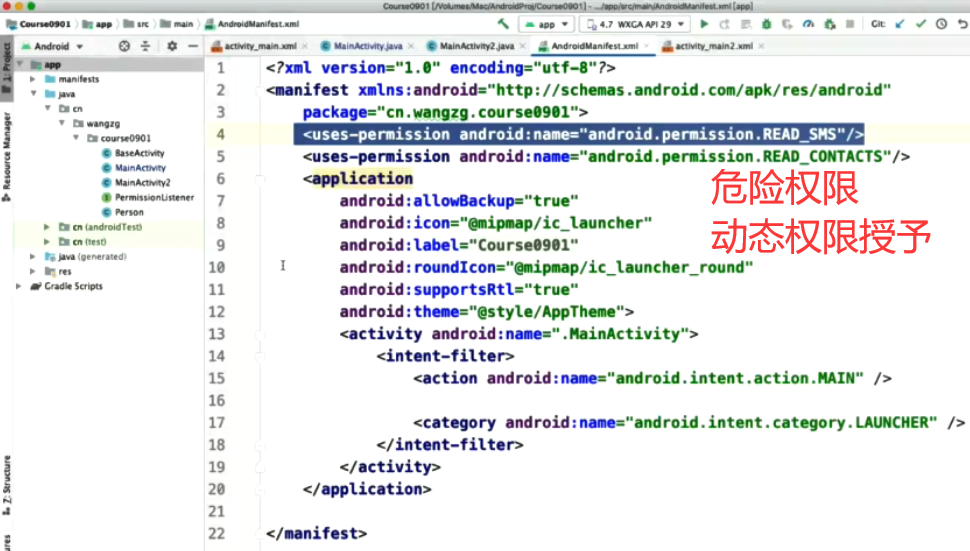The image size is (970, 551).
Task: Click the android:theme attribute line
Action: tap(486, 312)
